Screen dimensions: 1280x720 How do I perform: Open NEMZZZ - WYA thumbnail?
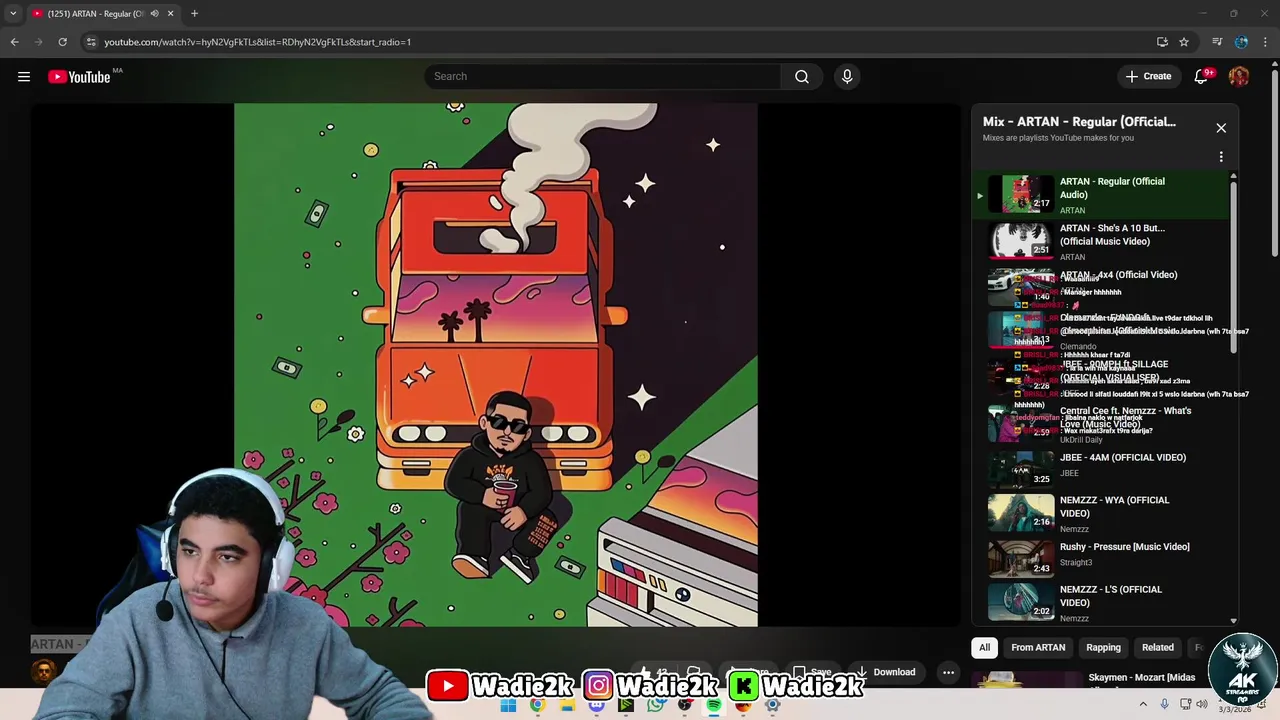tap(1021, 513)
